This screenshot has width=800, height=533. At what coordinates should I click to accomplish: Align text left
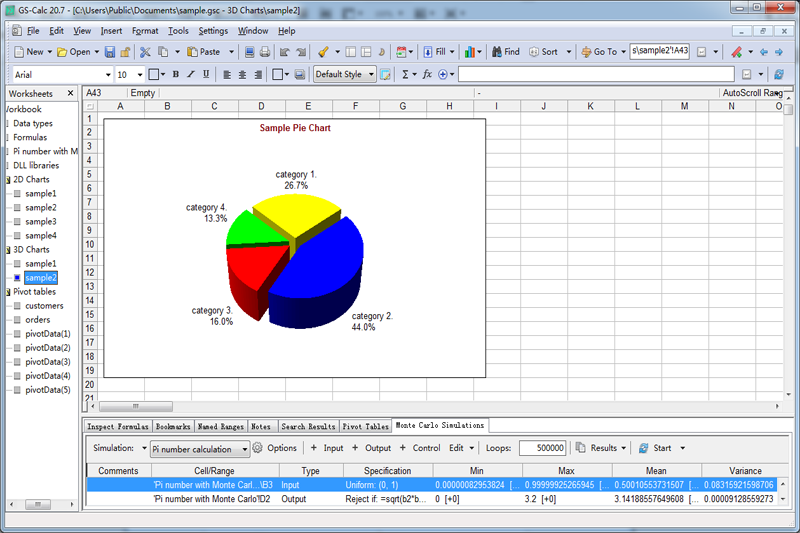[x=227, y=74]
